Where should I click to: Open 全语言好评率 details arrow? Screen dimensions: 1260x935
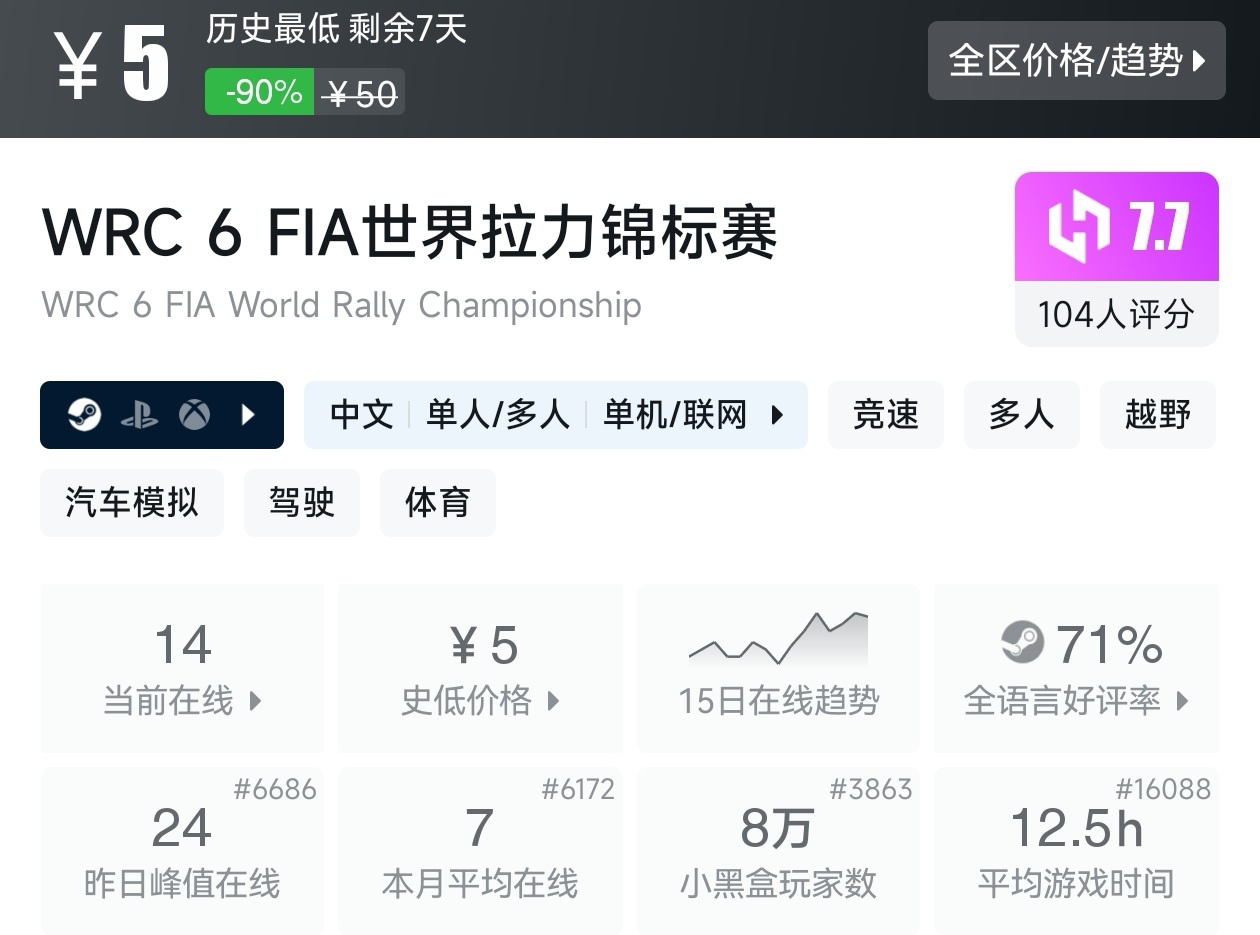coord(1182,701)
